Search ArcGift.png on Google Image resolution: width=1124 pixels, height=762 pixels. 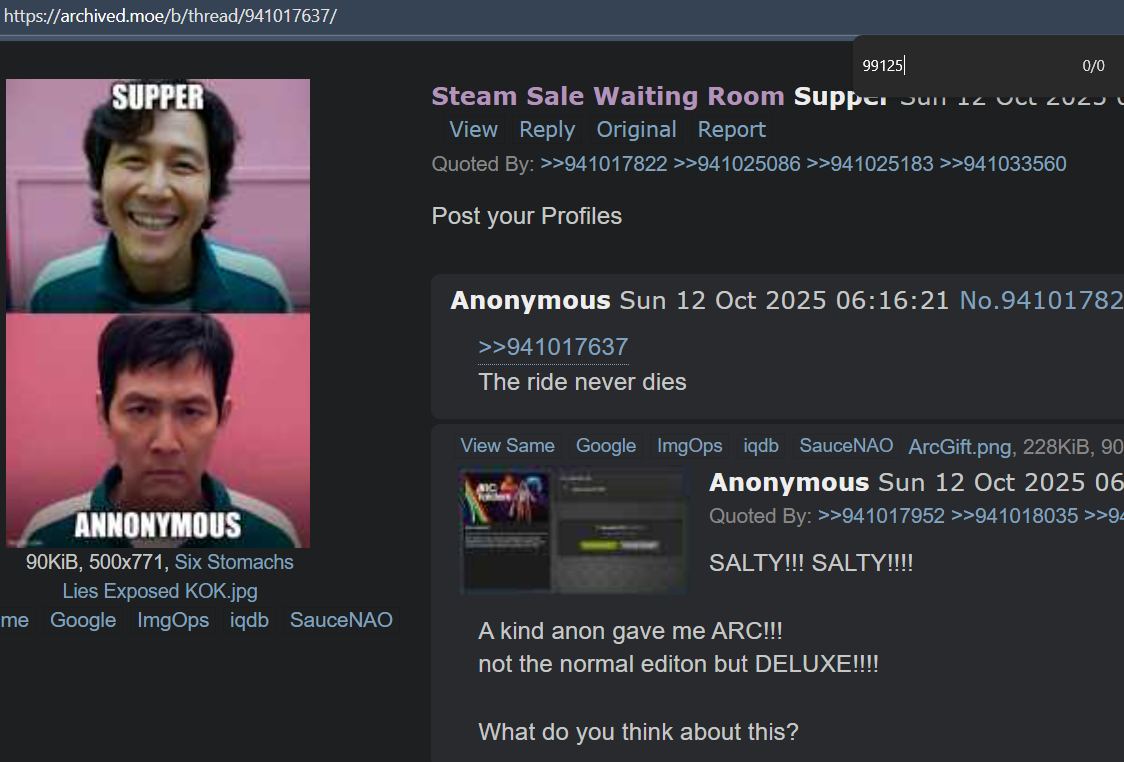click(x=606, y=446)
